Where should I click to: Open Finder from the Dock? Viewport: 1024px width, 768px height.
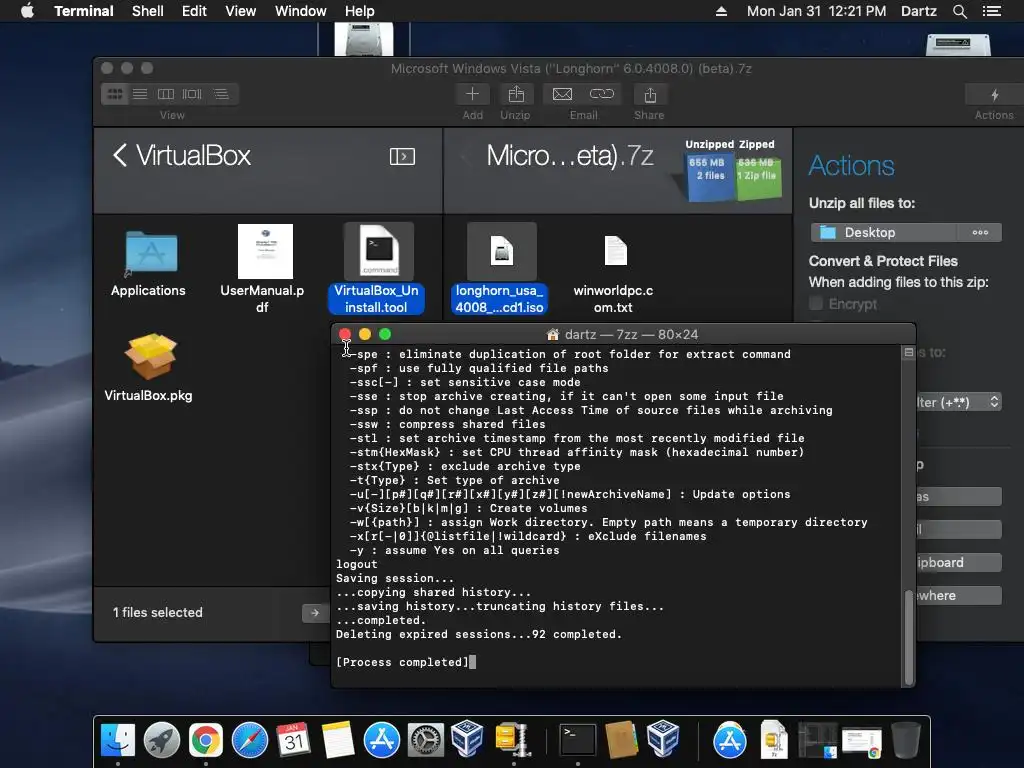click(x=118, y=740)
